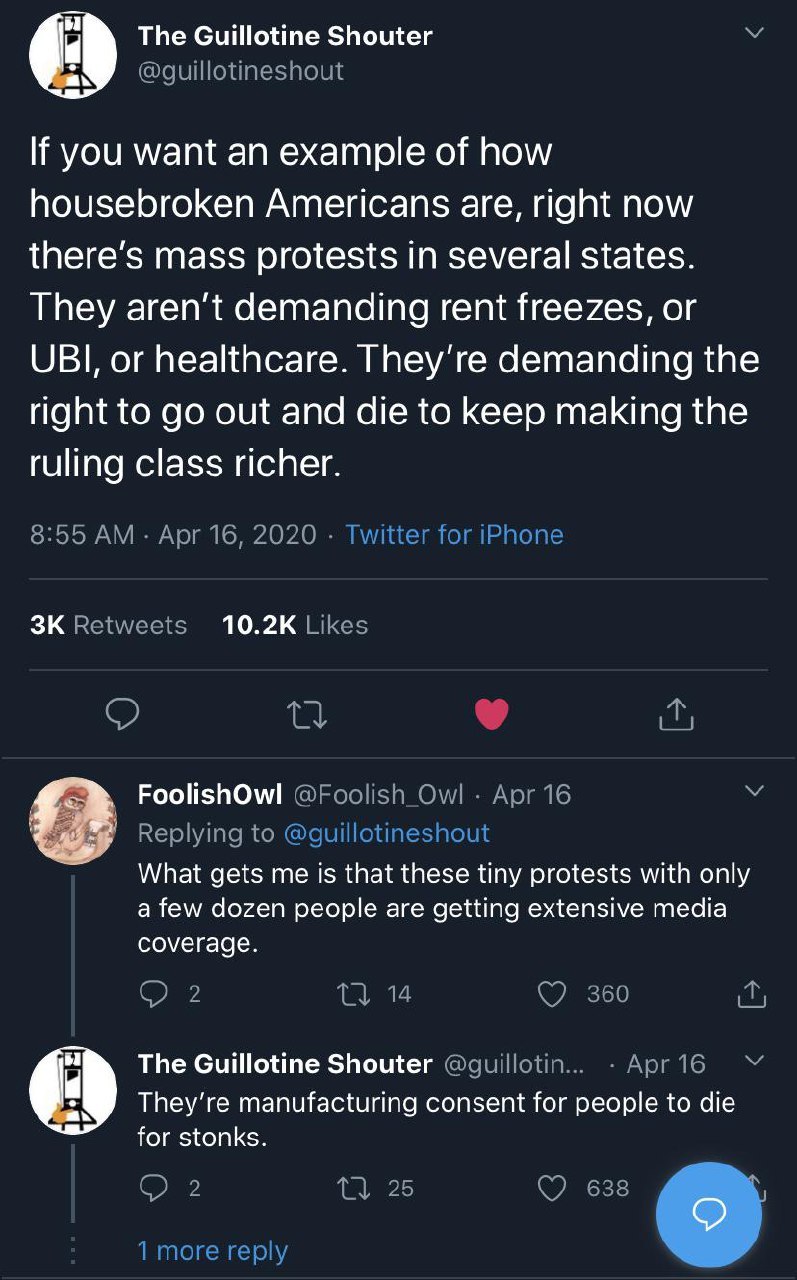Reply to FoolishOwl's tweet
The height and width of the screenshot is (1280, 797).
(154, 993)
